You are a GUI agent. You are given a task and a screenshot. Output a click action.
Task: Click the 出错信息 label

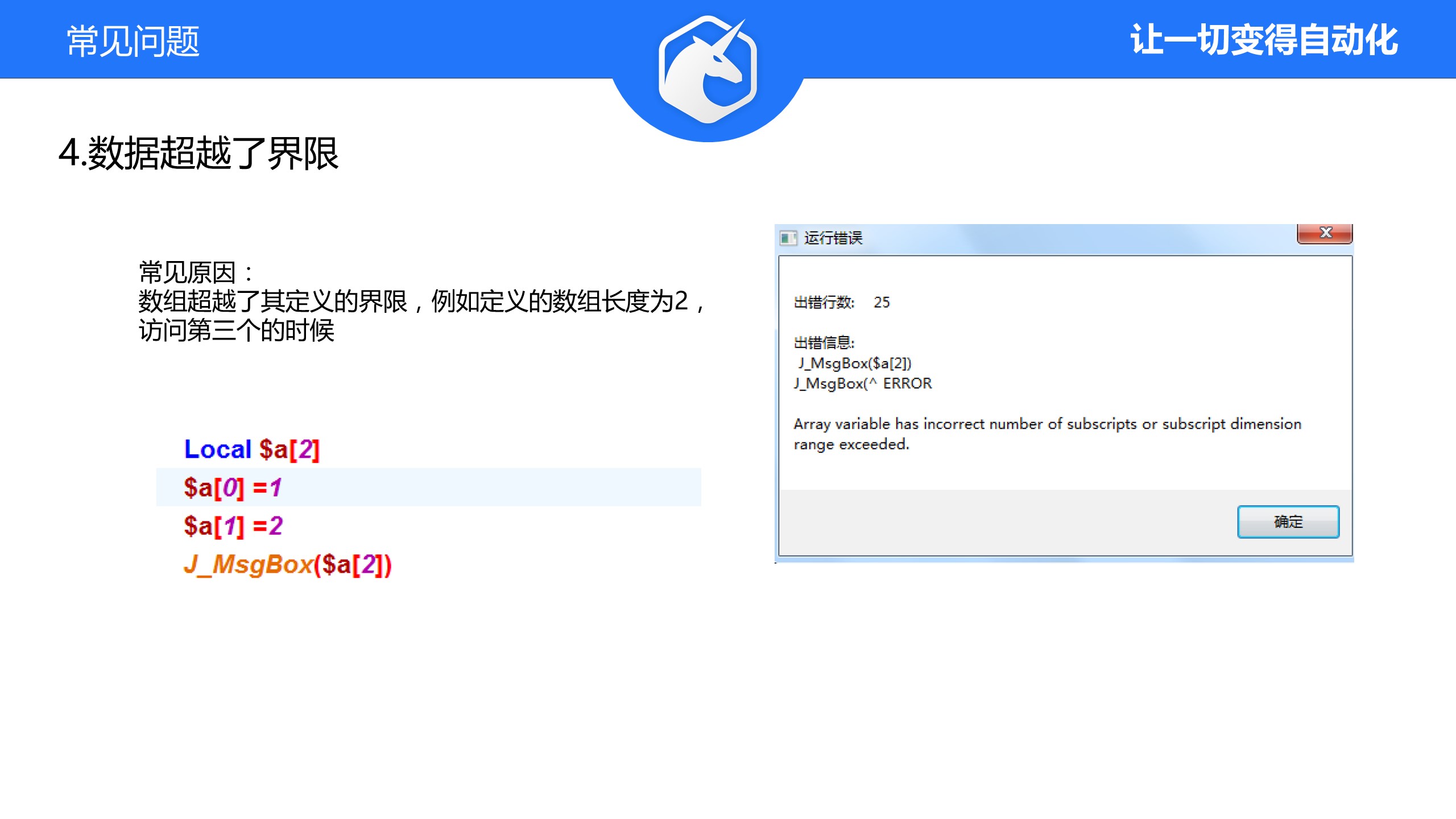click(824, 343)
